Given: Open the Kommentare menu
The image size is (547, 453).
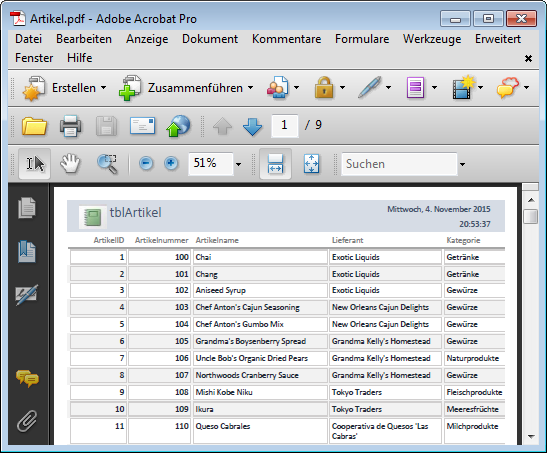Looking at the screenshot, I should [x=287, y=39].
